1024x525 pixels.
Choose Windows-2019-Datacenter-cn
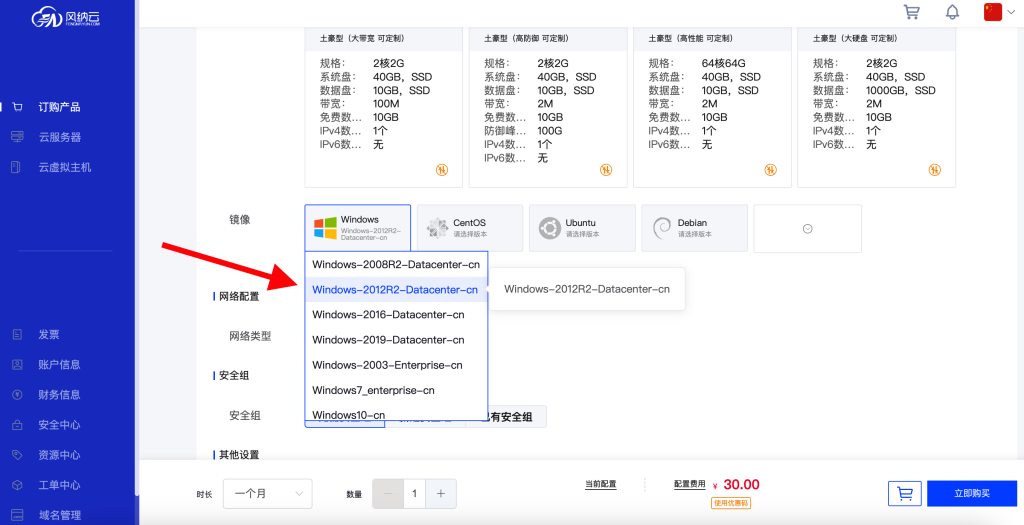[396, 340]
